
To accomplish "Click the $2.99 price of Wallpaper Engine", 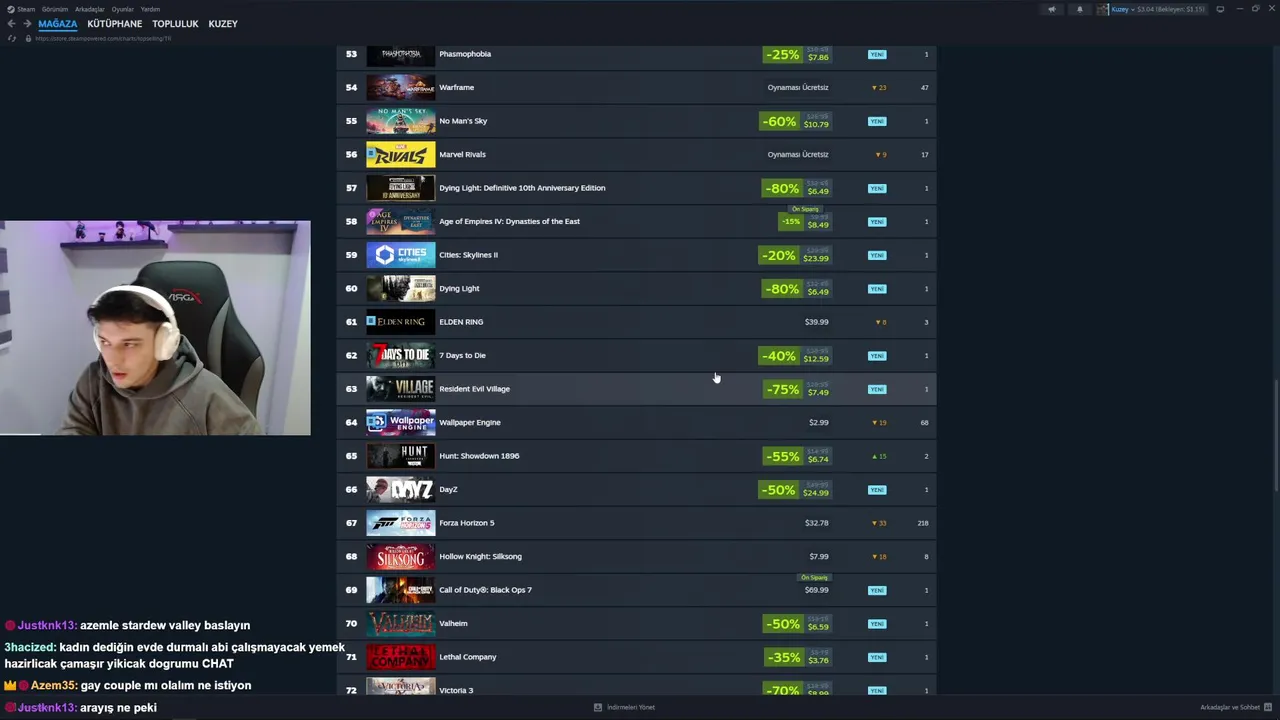I will pos(818,422).
